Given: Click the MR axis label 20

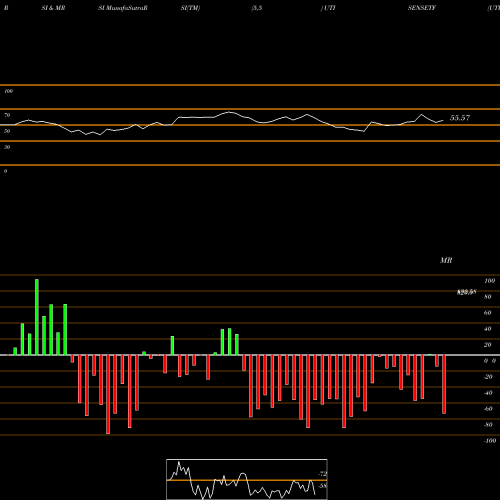Looking at the screenshot, I should (487, 345).
